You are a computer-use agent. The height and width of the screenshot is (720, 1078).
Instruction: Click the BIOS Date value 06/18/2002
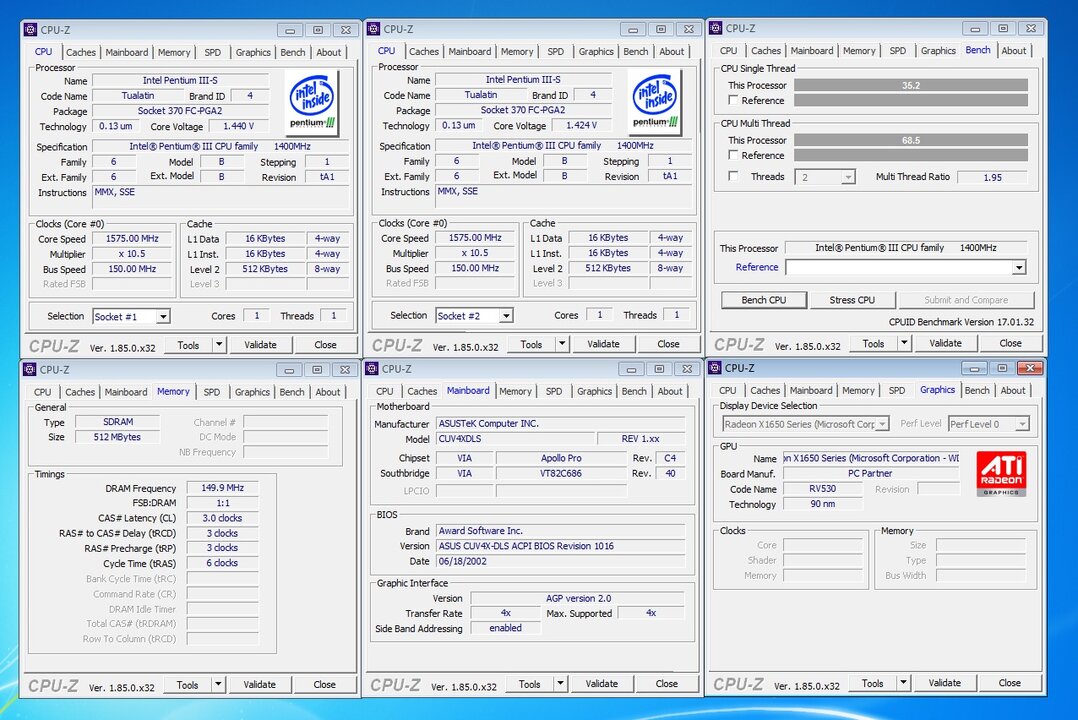point(561,561)
